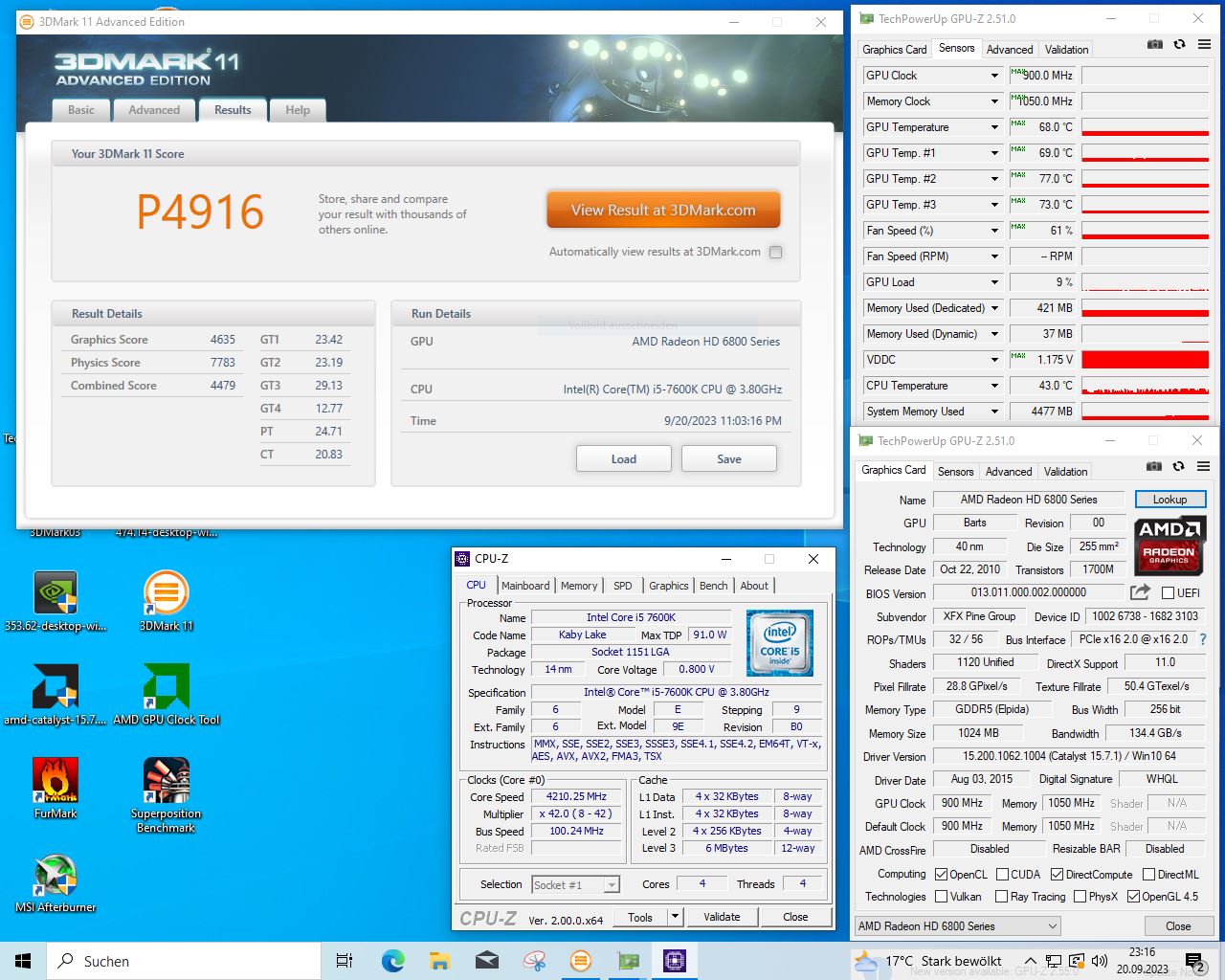Click the refresh icon in GPU-Z toolbar

point(1178,45)
